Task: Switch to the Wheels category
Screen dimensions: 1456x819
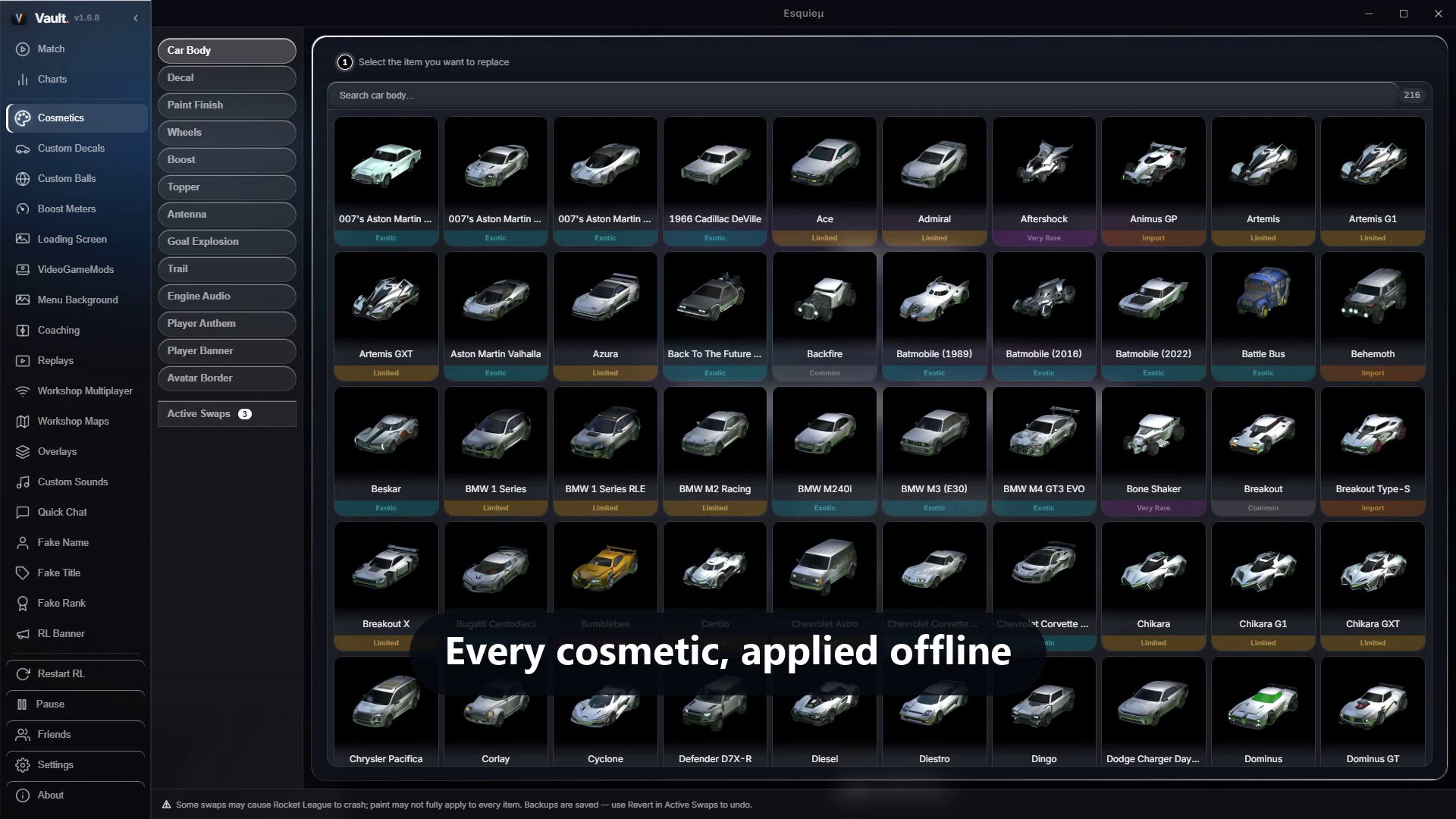Action: pyautogui.click(x=227, y=133)
